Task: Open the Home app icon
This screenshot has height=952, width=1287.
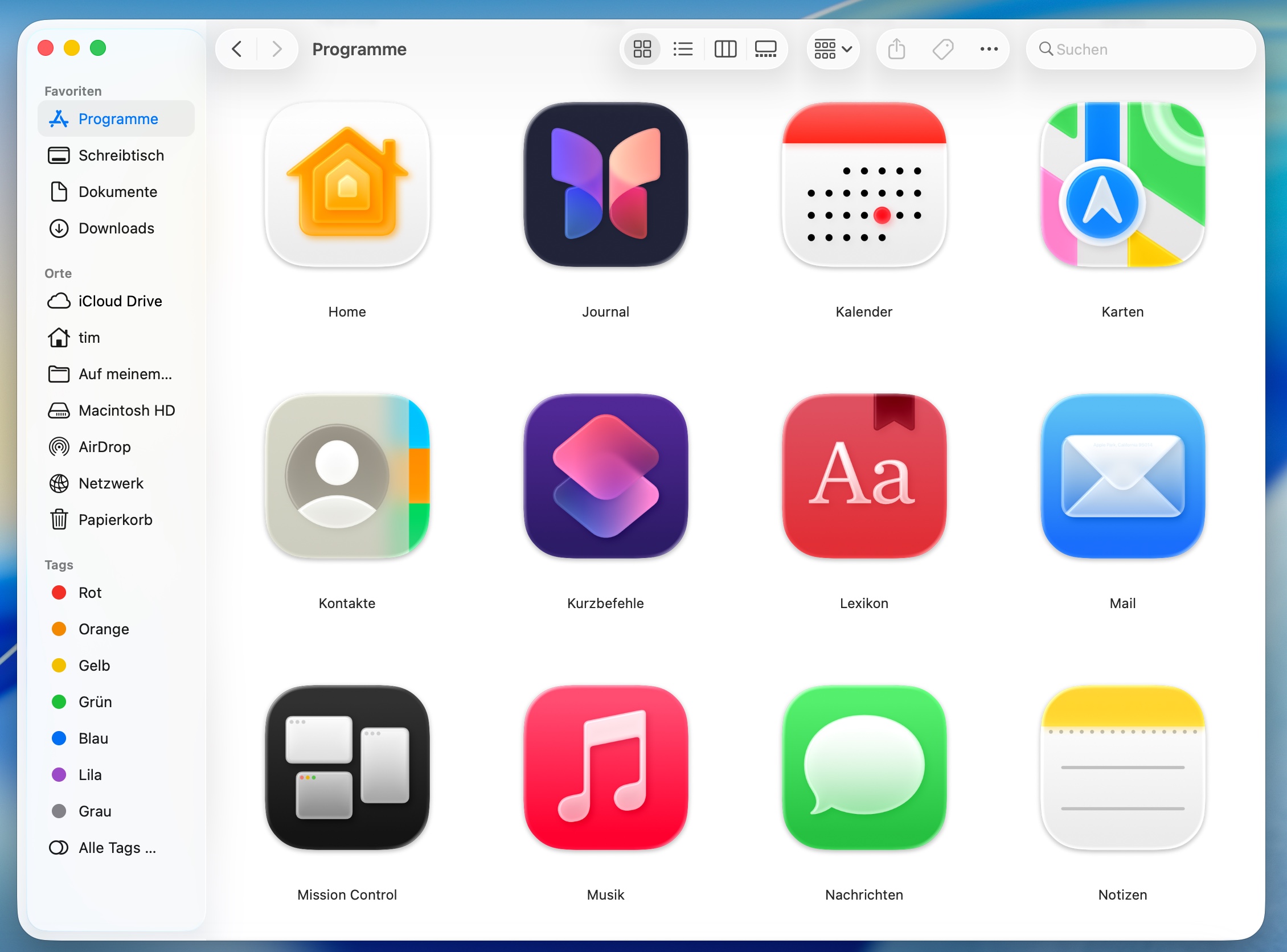Action: (347, 184)
